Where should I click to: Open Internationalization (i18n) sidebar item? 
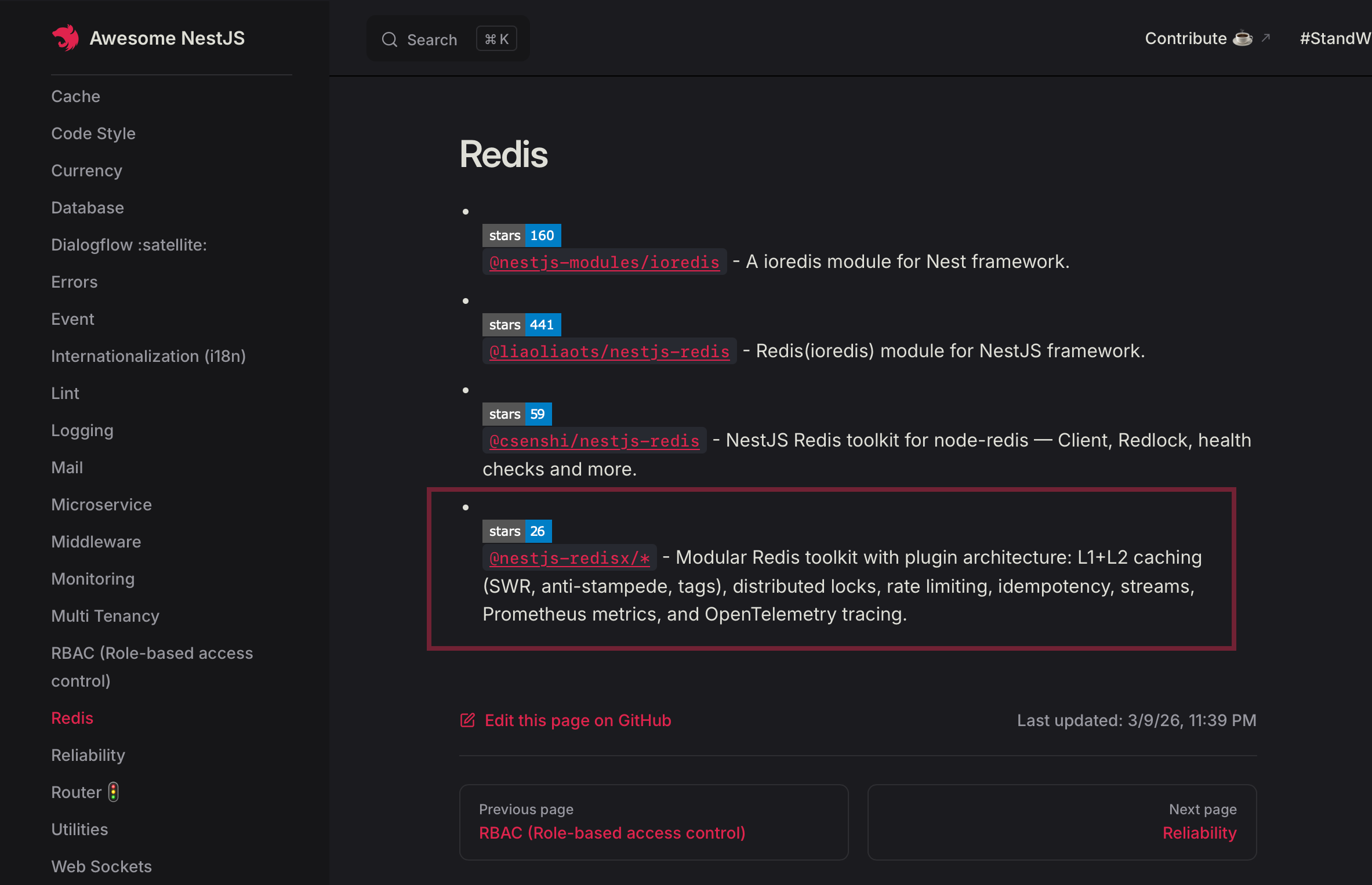148,356
